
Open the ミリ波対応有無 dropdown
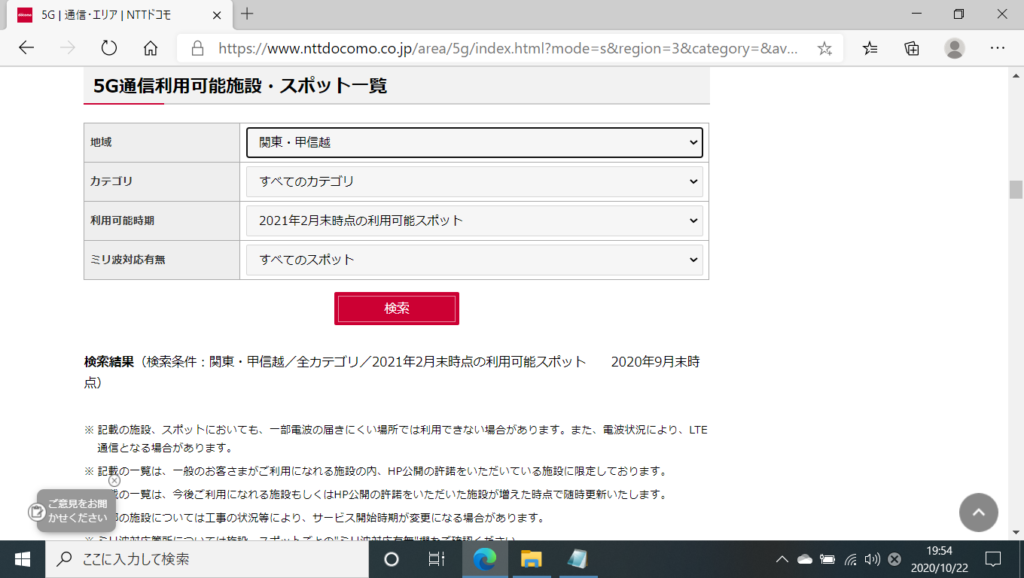point(474,260)
